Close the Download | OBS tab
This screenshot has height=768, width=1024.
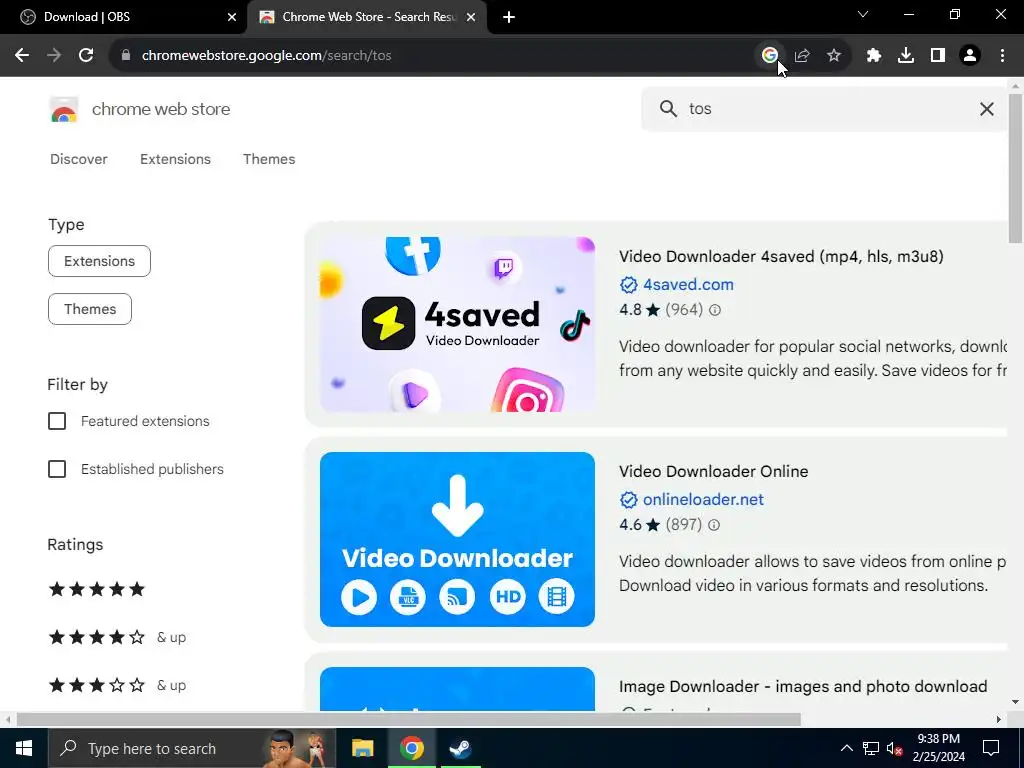[x=232, y=17]
